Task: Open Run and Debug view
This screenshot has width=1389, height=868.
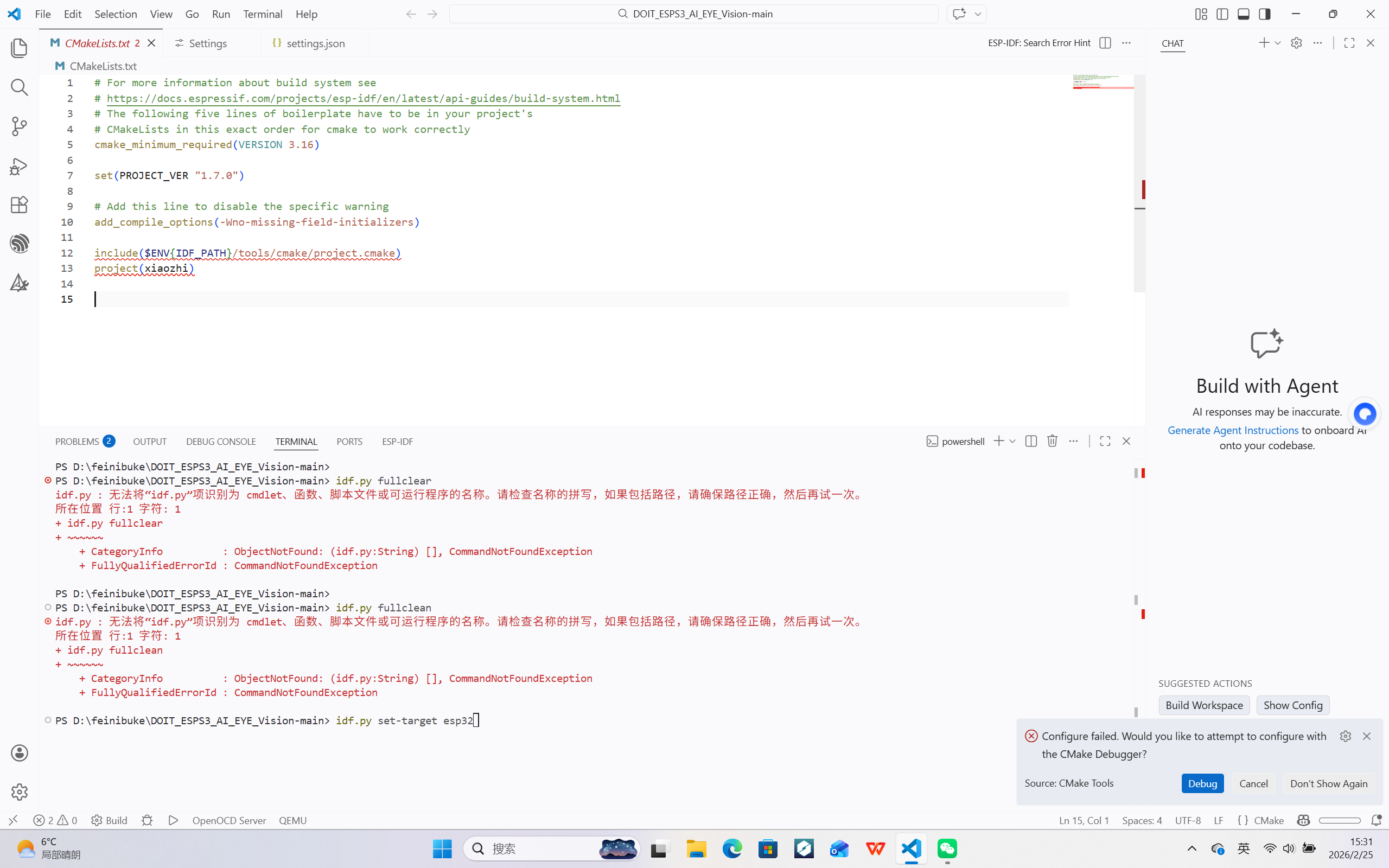Action: (x=19, y=167)
